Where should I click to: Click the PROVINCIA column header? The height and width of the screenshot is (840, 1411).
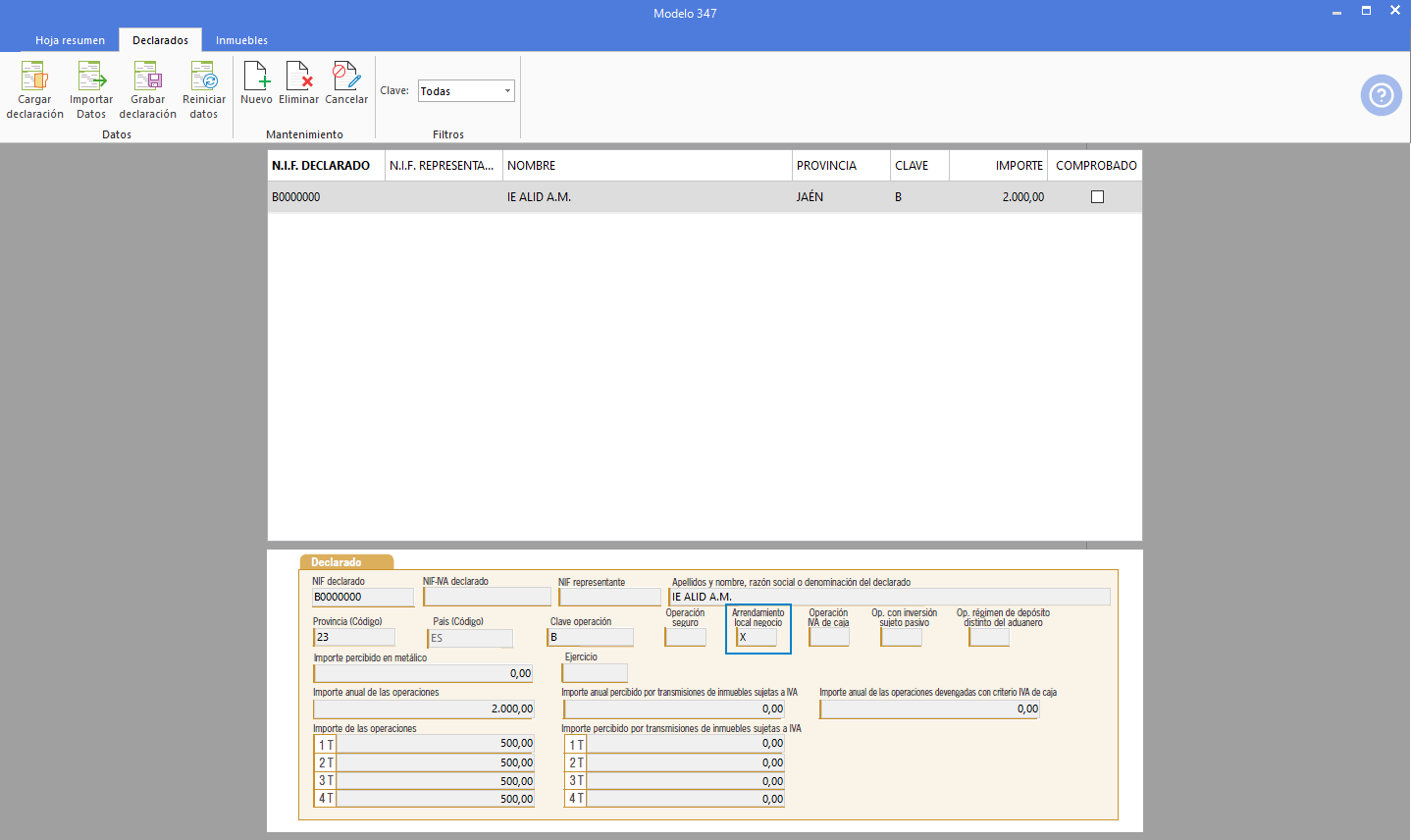[841, 166]
